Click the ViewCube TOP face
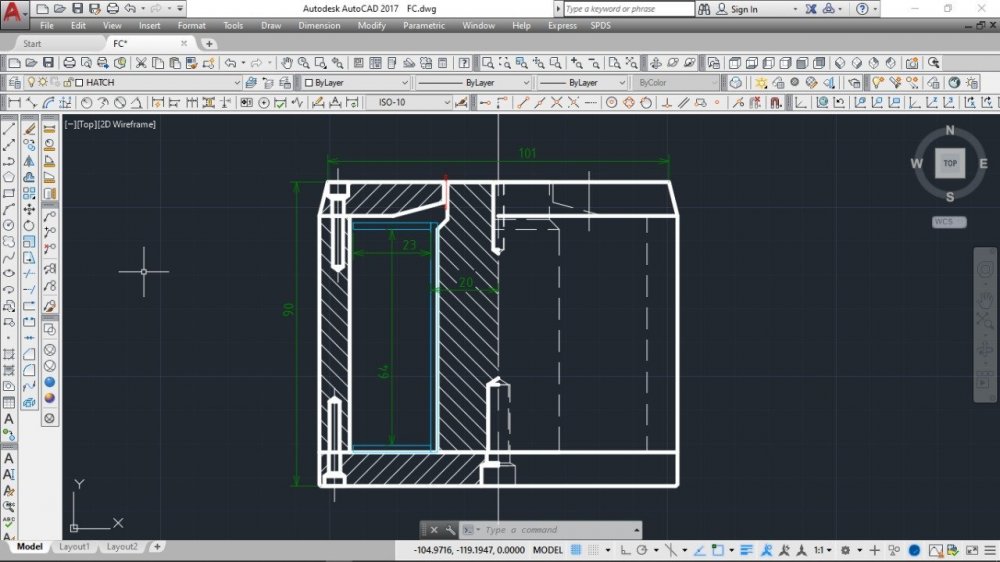 pos(949,163)
